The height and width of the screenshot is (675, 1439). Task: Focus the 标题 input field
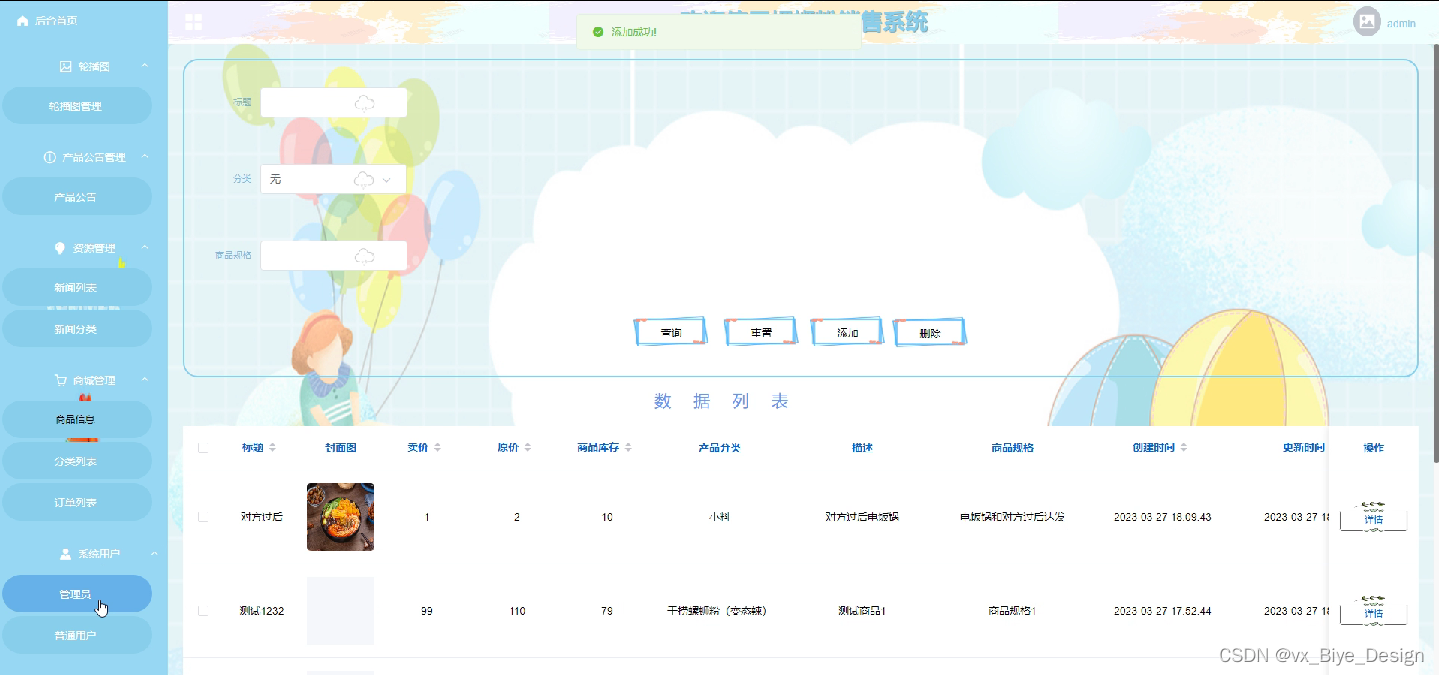click(x=333, y=103)
